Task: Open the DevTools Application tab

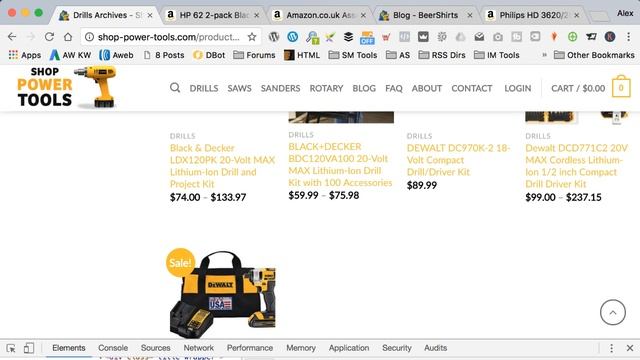Action: (349, 348)
